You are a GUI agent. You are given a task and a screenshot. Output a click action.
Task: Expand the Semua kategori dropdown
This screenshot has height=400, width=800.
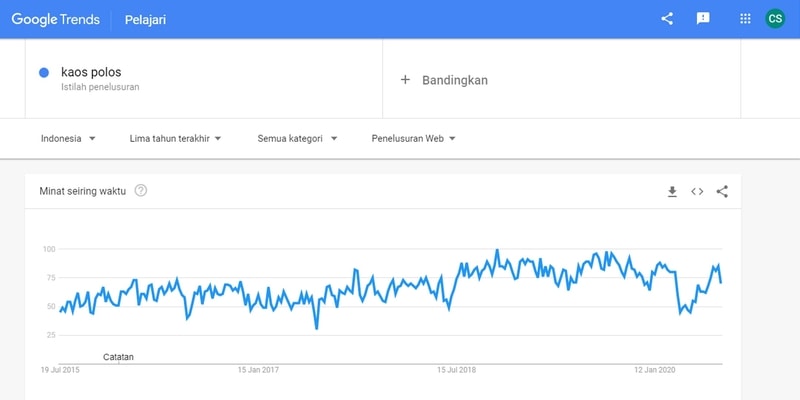pyautogui.click(x=297, y=138)
